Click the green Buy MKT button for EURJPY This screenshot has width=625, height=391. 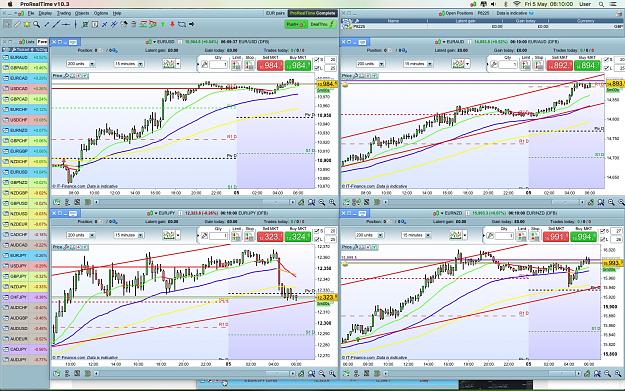point(298,237)
